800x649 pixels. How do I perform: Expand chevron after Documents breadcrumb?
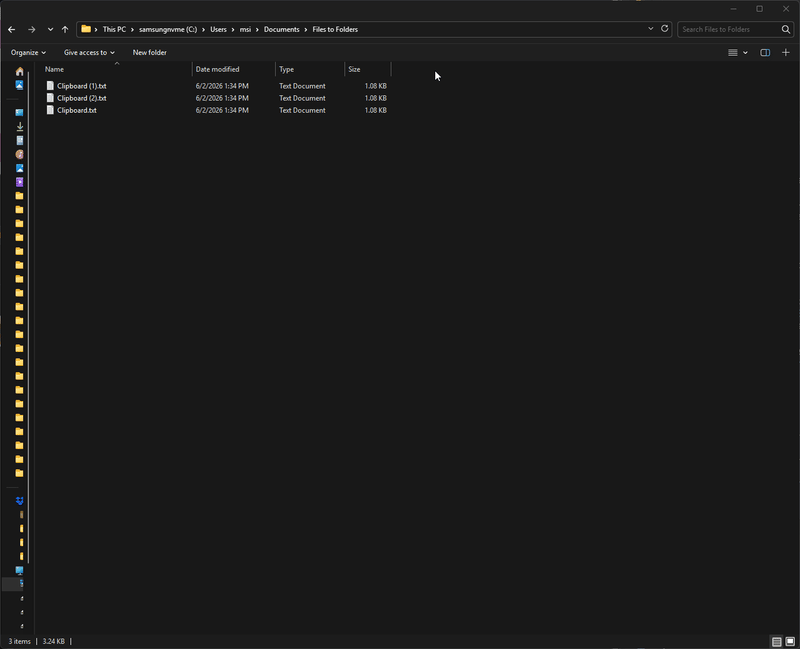click(x=306, y=30)
